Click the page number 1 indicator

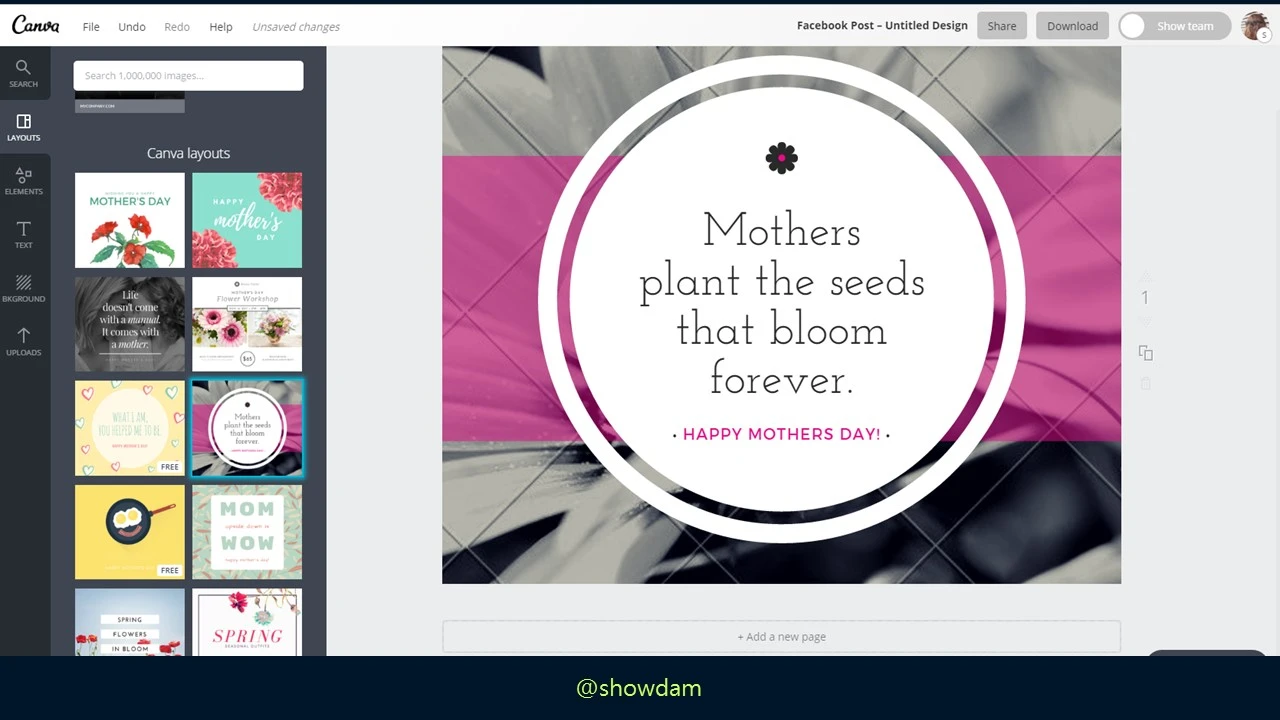(x=1145, y=298)
